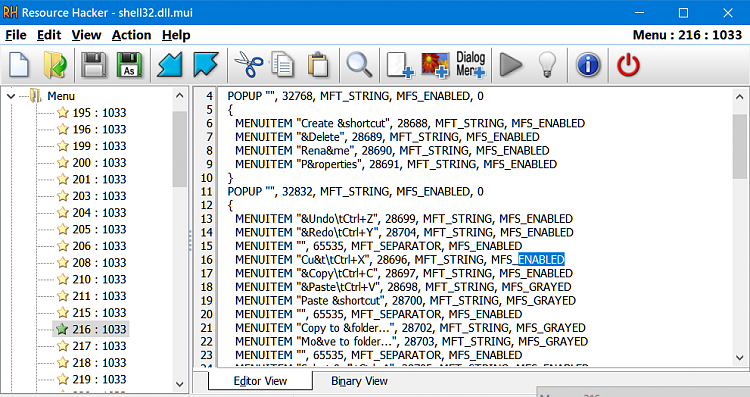Viewport: 750px width, 397px height.
Task: Copy selection with pages icon
Action: tap(283, 65)
